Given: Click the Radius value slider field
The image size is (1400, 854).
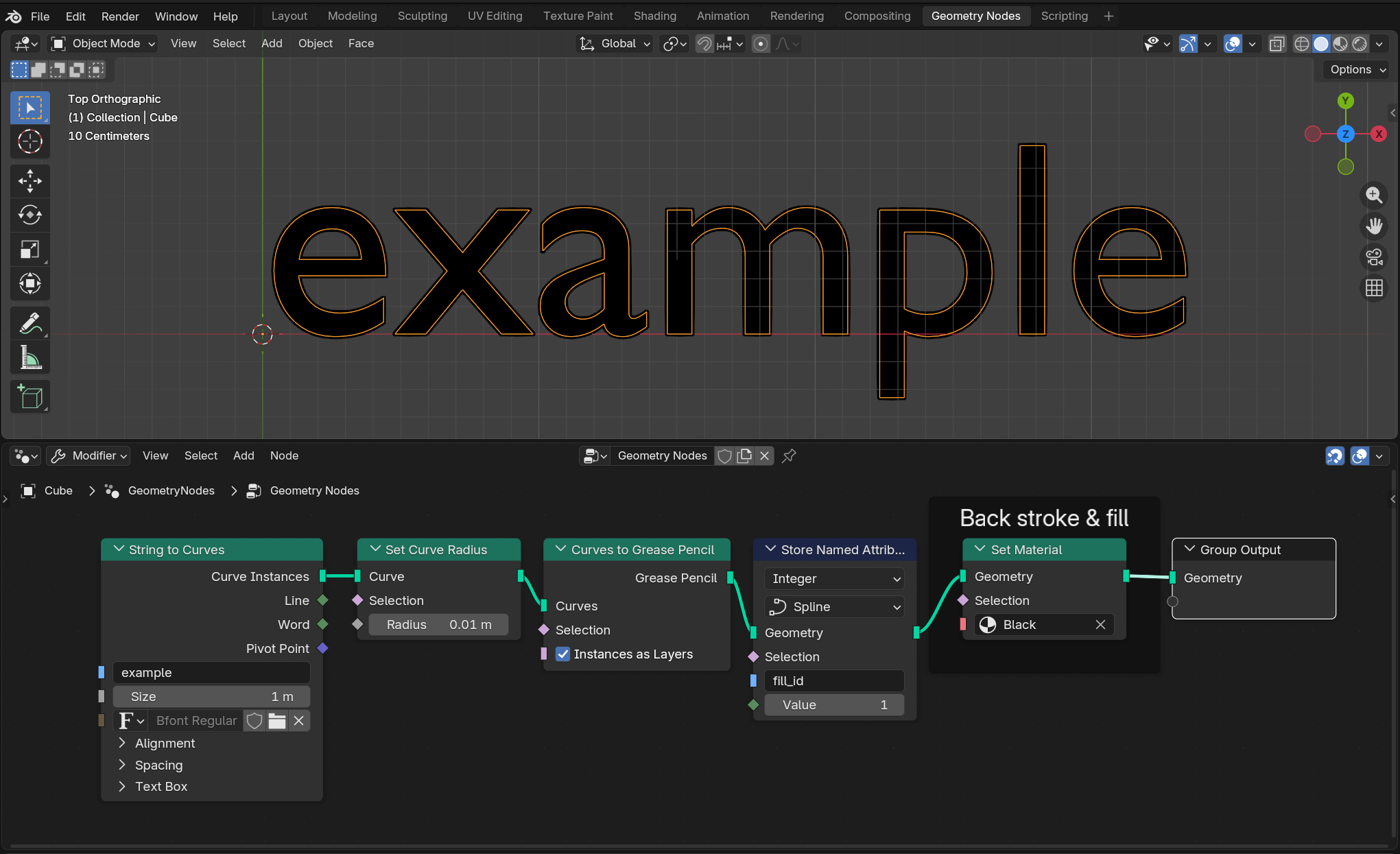Looking at the screenshot, I should click(438, 625).
